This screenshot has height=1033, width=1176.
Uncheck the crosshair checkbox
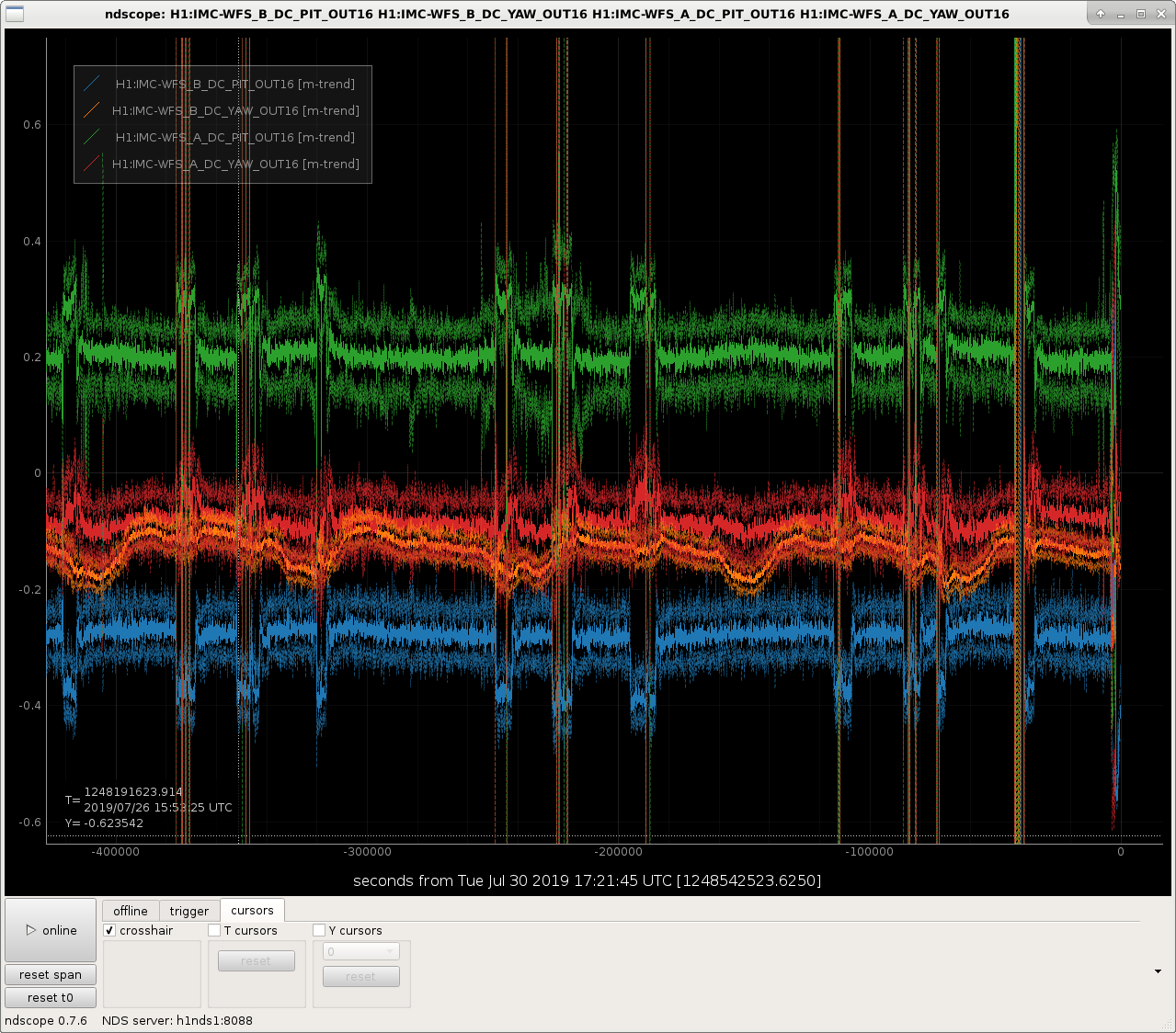tap(110, 930)
